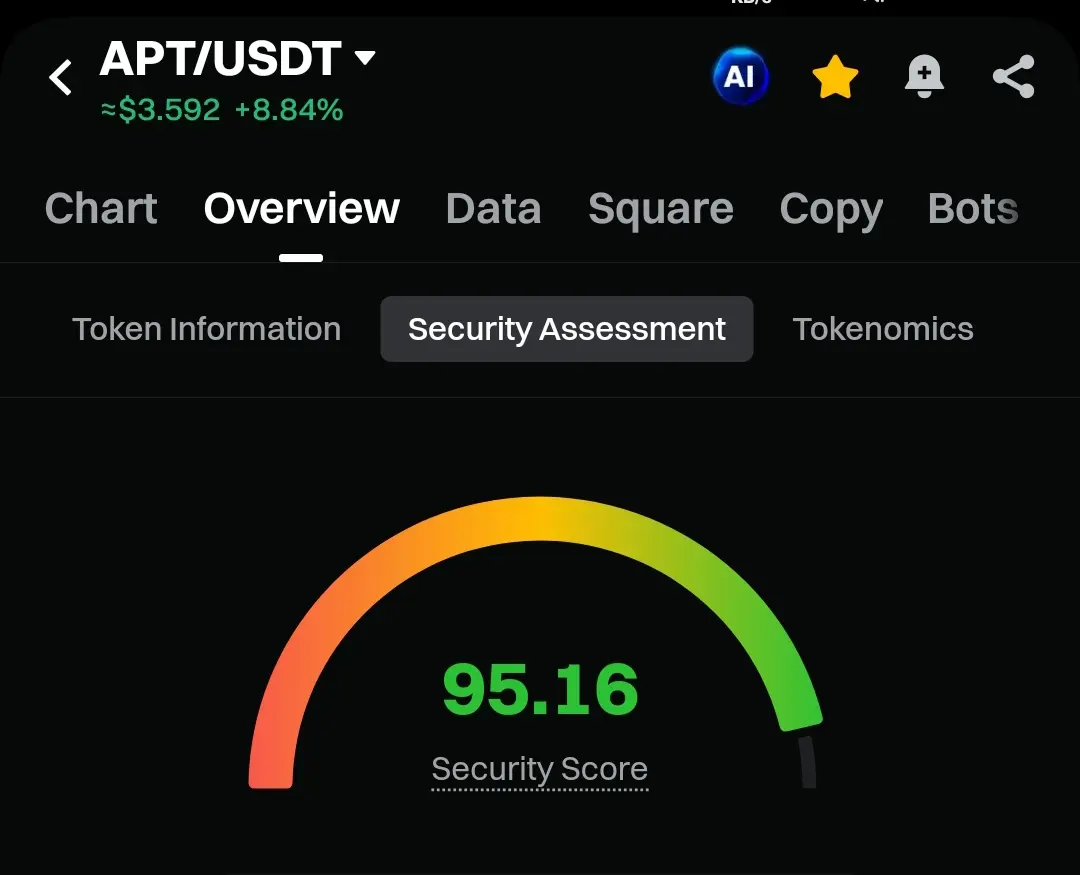
Task: Add a price alert via bell icon
Action: point(924,76)
